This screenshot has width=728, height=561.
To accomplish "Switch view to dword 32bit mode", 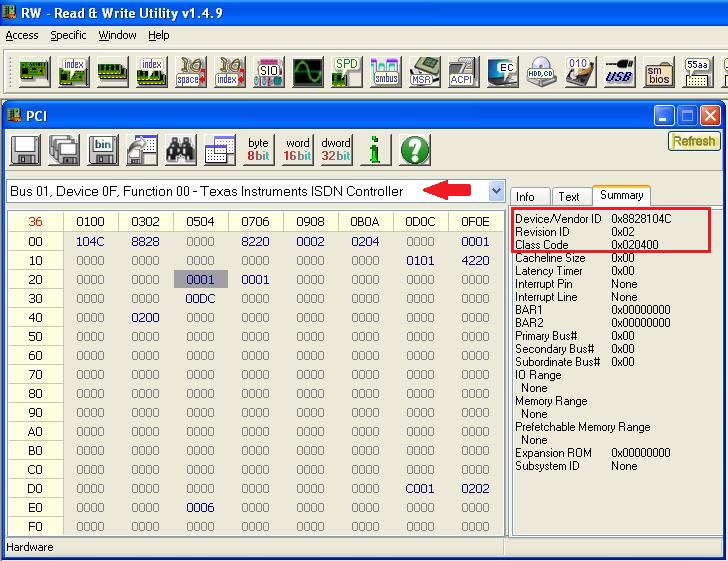I will 336,150.
